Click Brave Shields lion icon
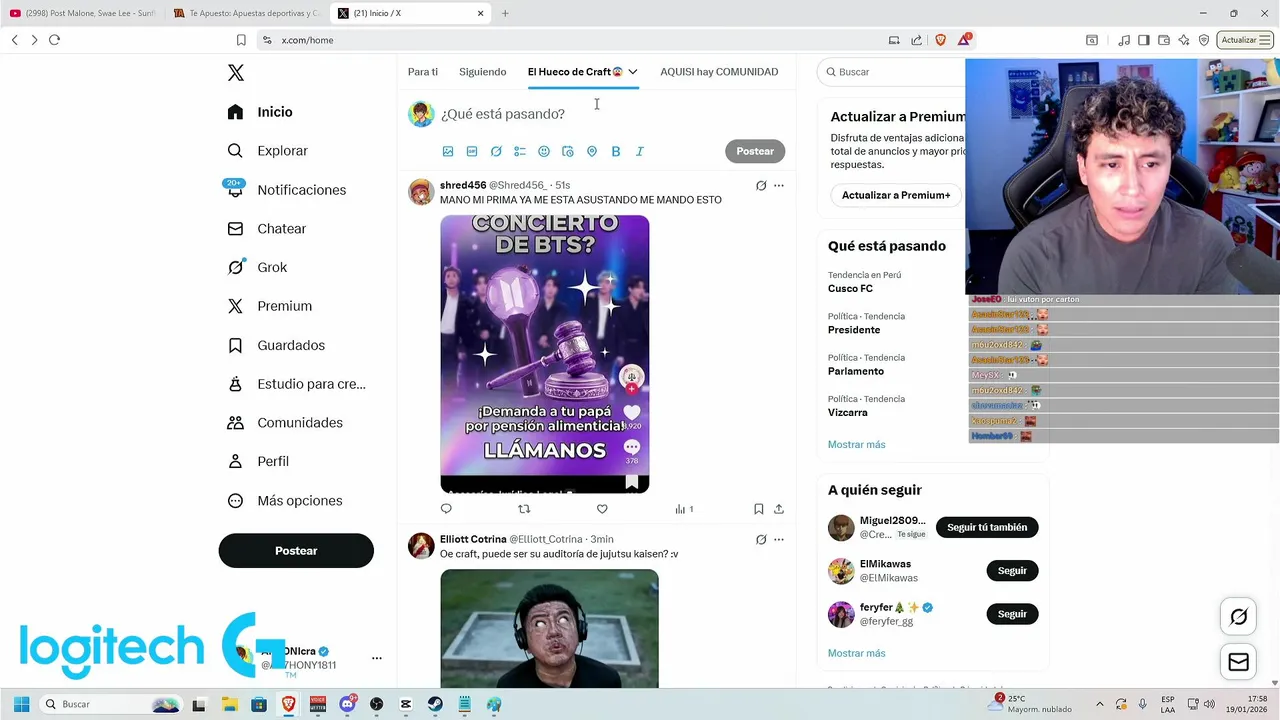 click(940, 40)
